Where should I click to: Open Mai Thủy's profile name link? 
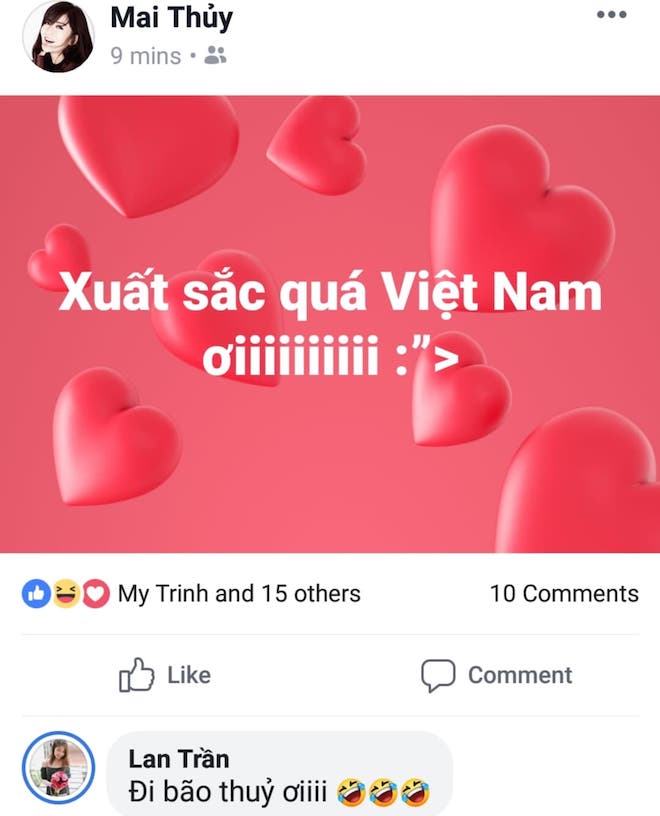tap(171, 18)
